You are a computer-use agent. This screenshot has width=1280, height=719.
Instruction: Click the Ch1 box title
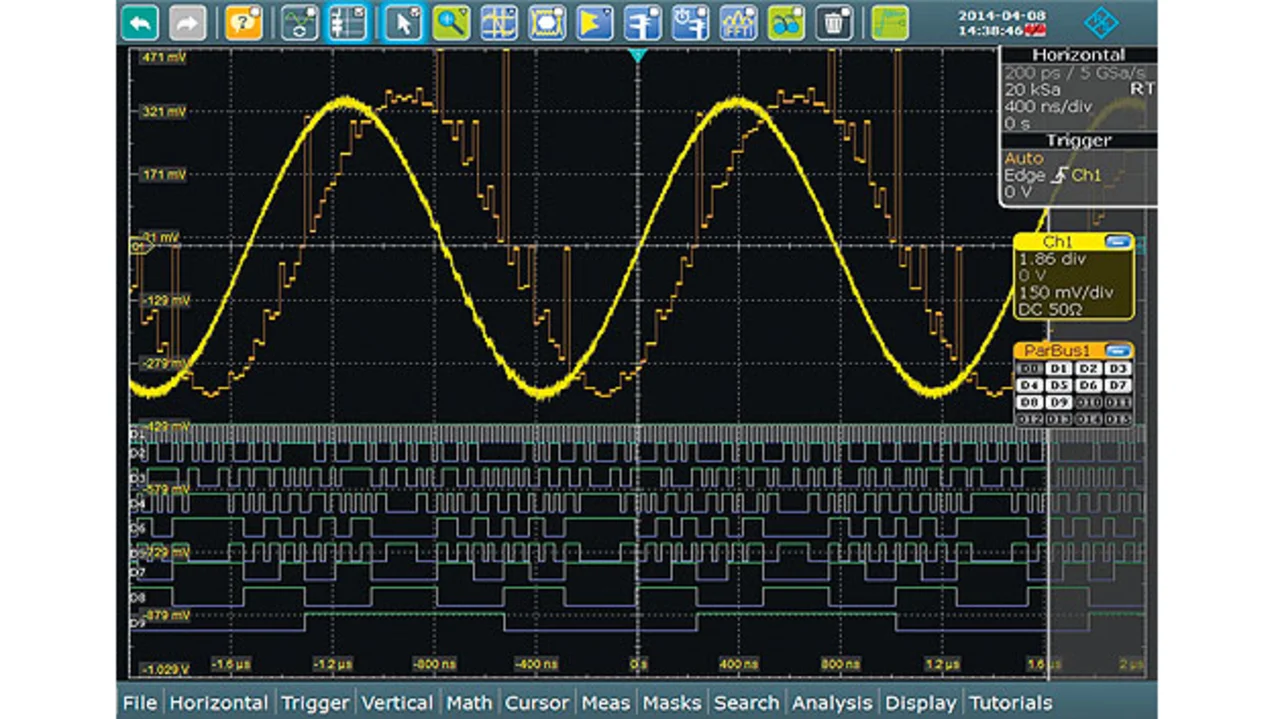[1057, 242]
